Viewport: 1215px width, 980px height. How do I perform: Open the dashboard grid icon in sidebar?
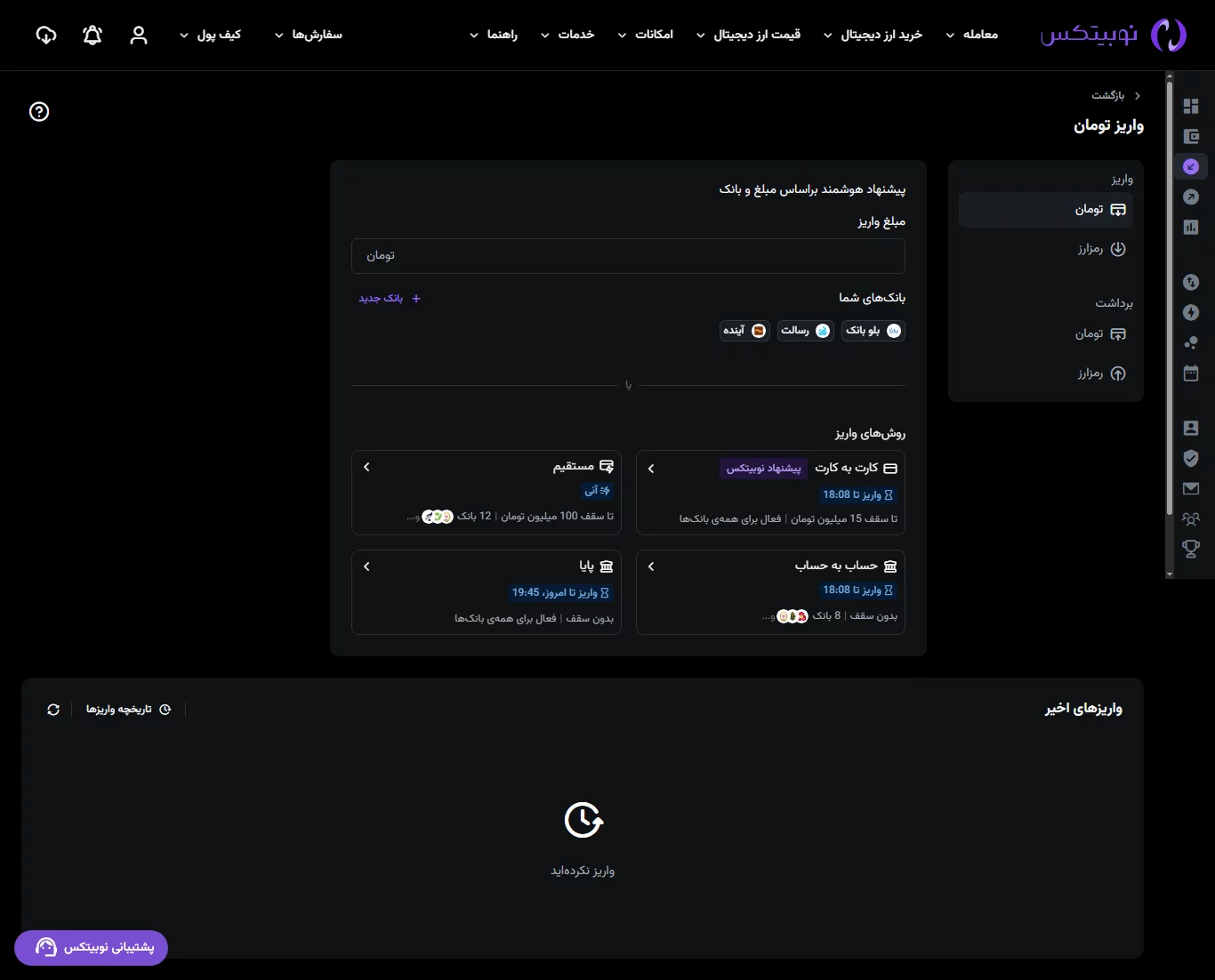pyautogui.click(x=1191, y=107)
